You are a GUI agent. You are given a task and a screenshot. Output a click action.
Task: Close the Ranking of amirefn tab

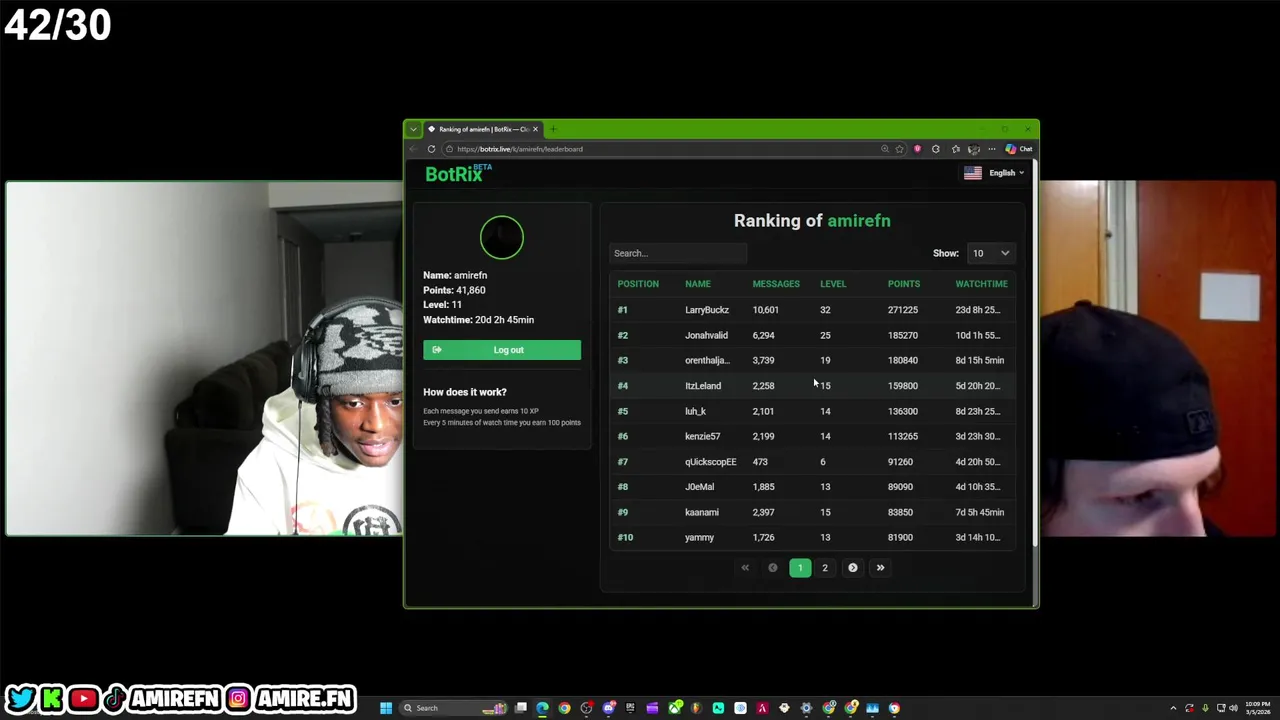[535, 129]
